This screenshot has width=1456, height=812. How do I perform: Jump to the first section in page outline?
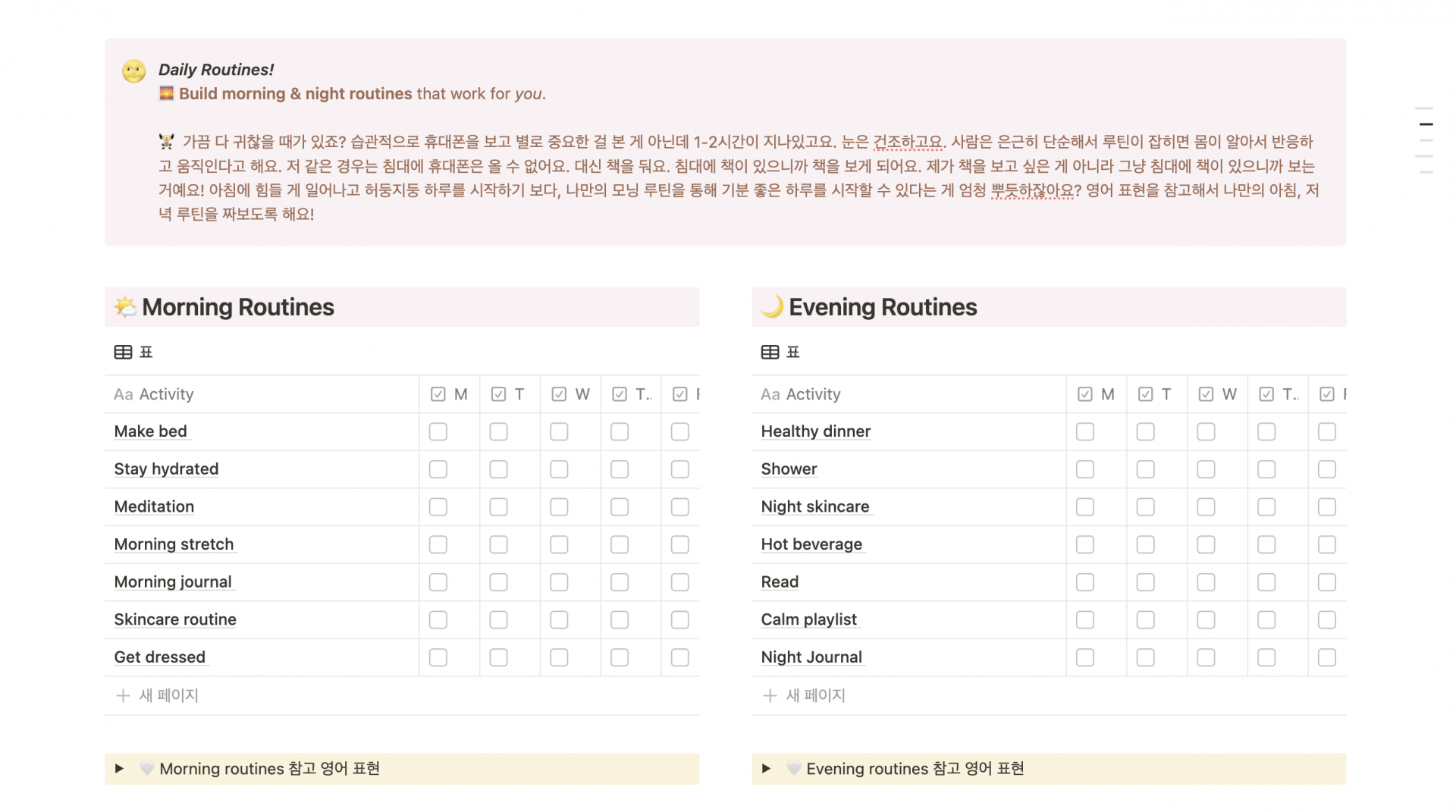click(x=1426, y=108)
